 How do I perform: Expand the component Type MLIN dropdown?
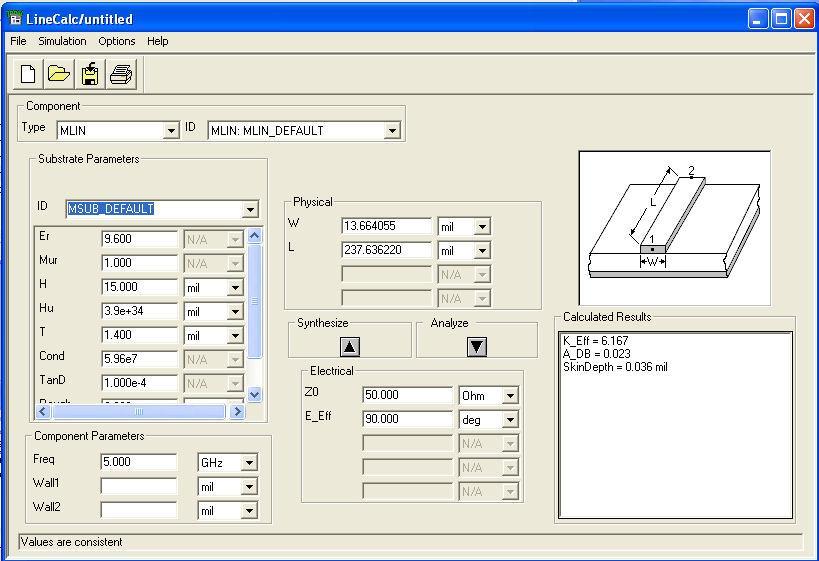[171, 131]
